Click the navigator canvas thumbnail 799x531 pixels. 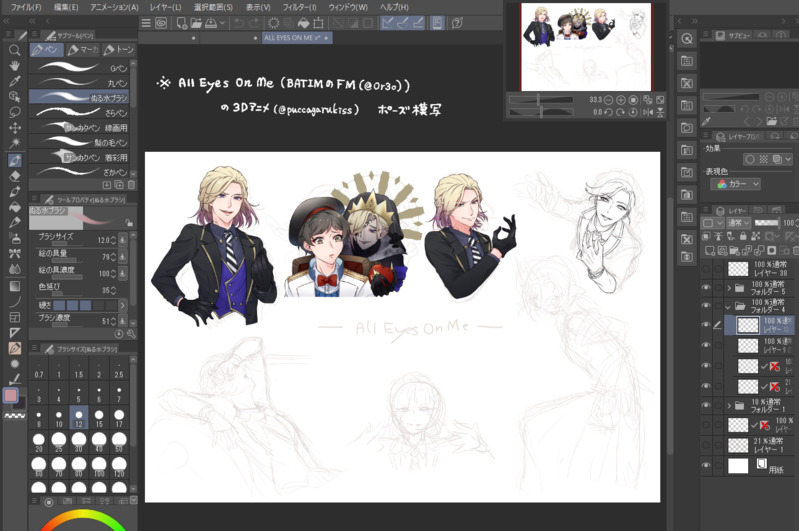(586, 47)
